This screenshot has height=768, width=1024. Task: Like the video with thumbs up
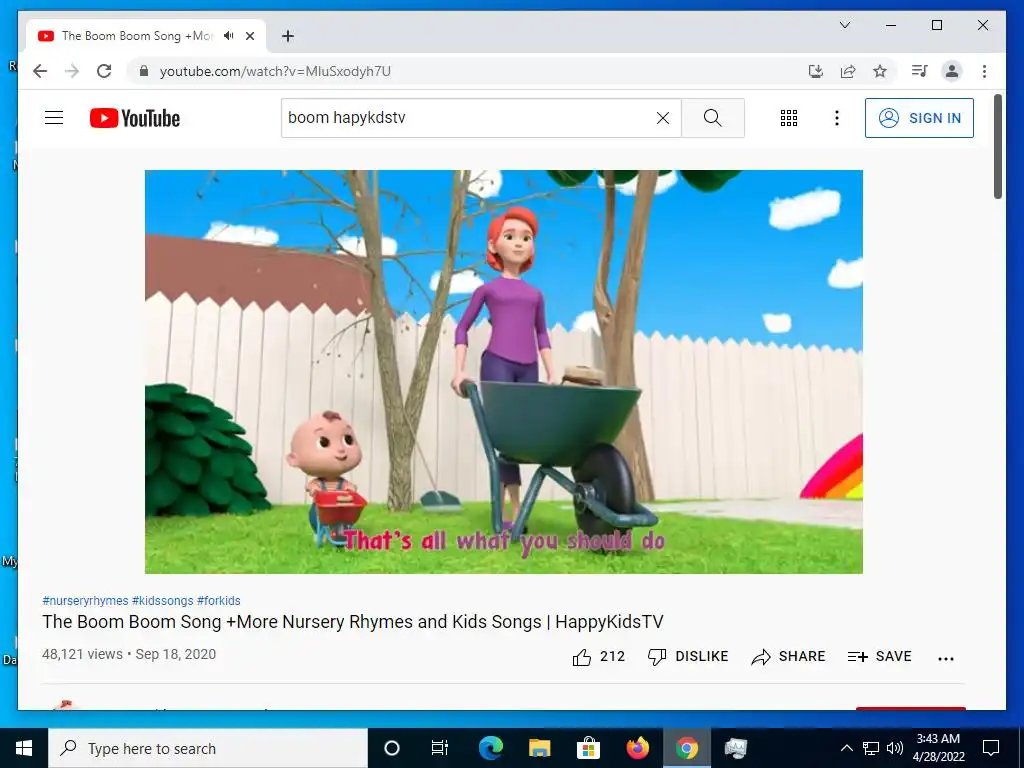581,657
